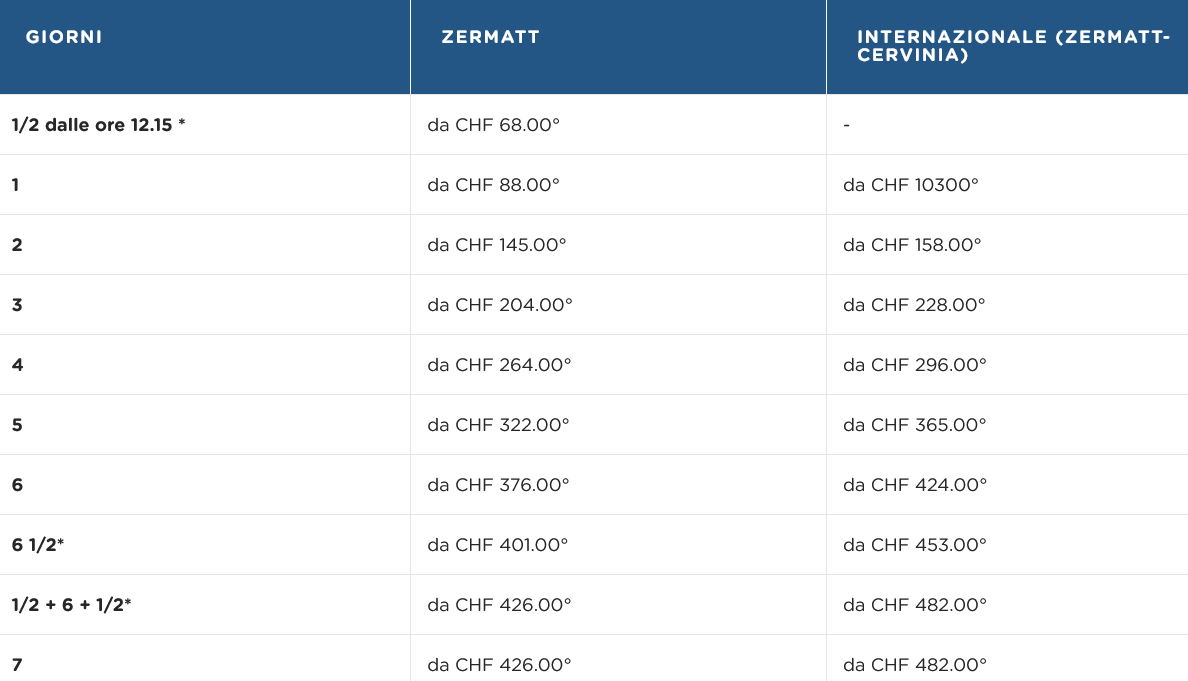Click international 1-day price CHF 10300
Screen dimensions: 1188x681
[911, 185]
